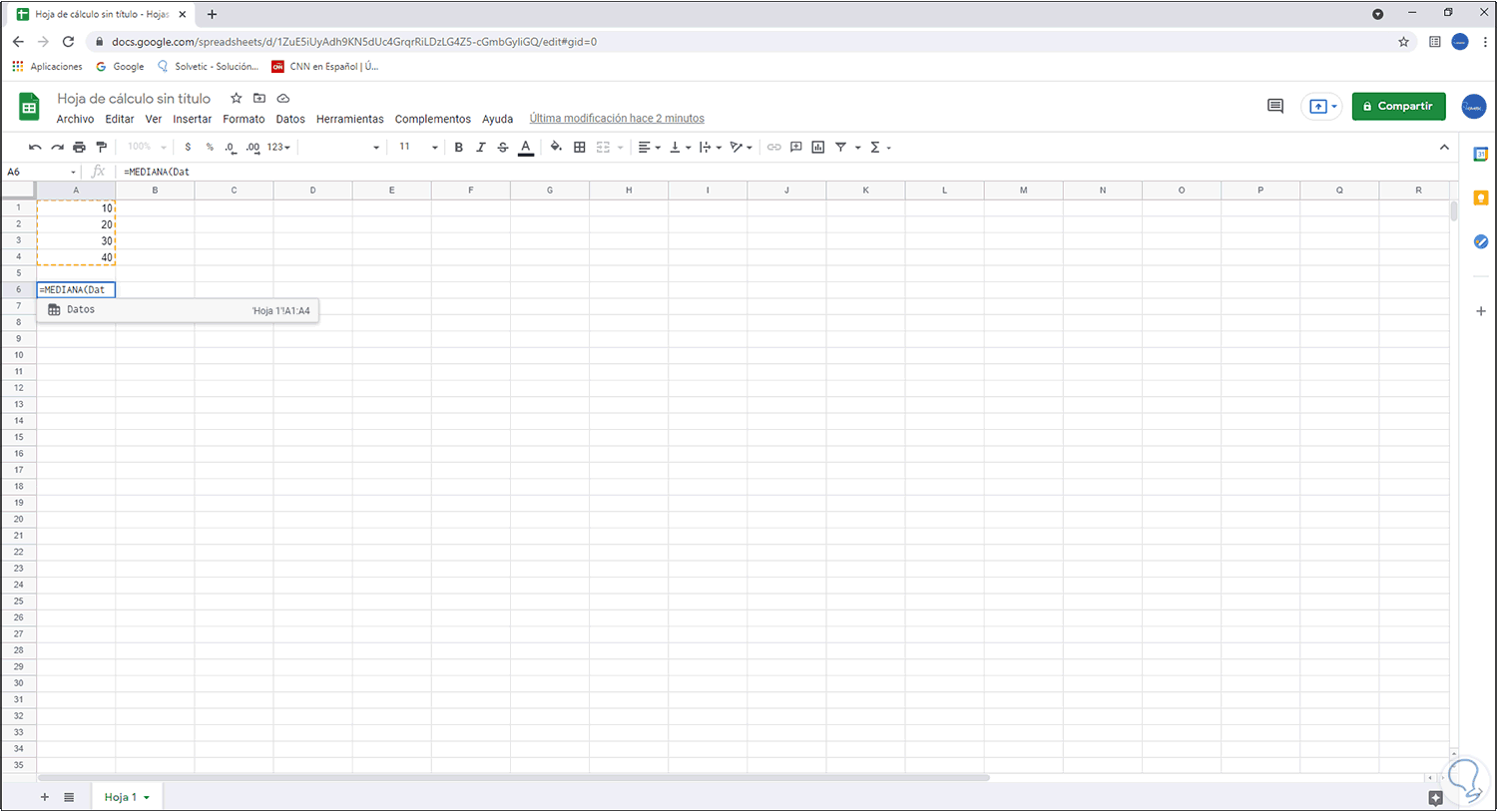Open the Insertar menu
The height and width of the screenshot is (812, 1497).
pyautogui.click(x=192, y=118)
